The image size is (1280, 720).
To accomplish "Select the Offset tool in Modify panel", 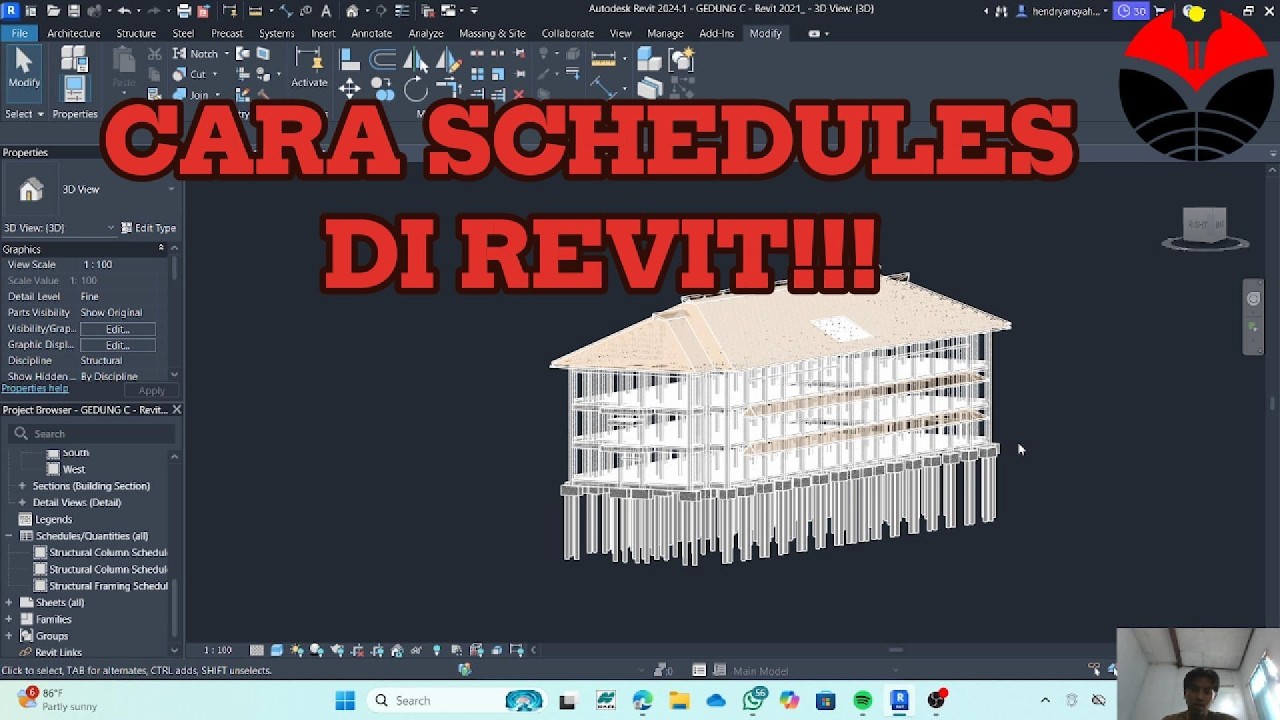I will click(383, 61).
